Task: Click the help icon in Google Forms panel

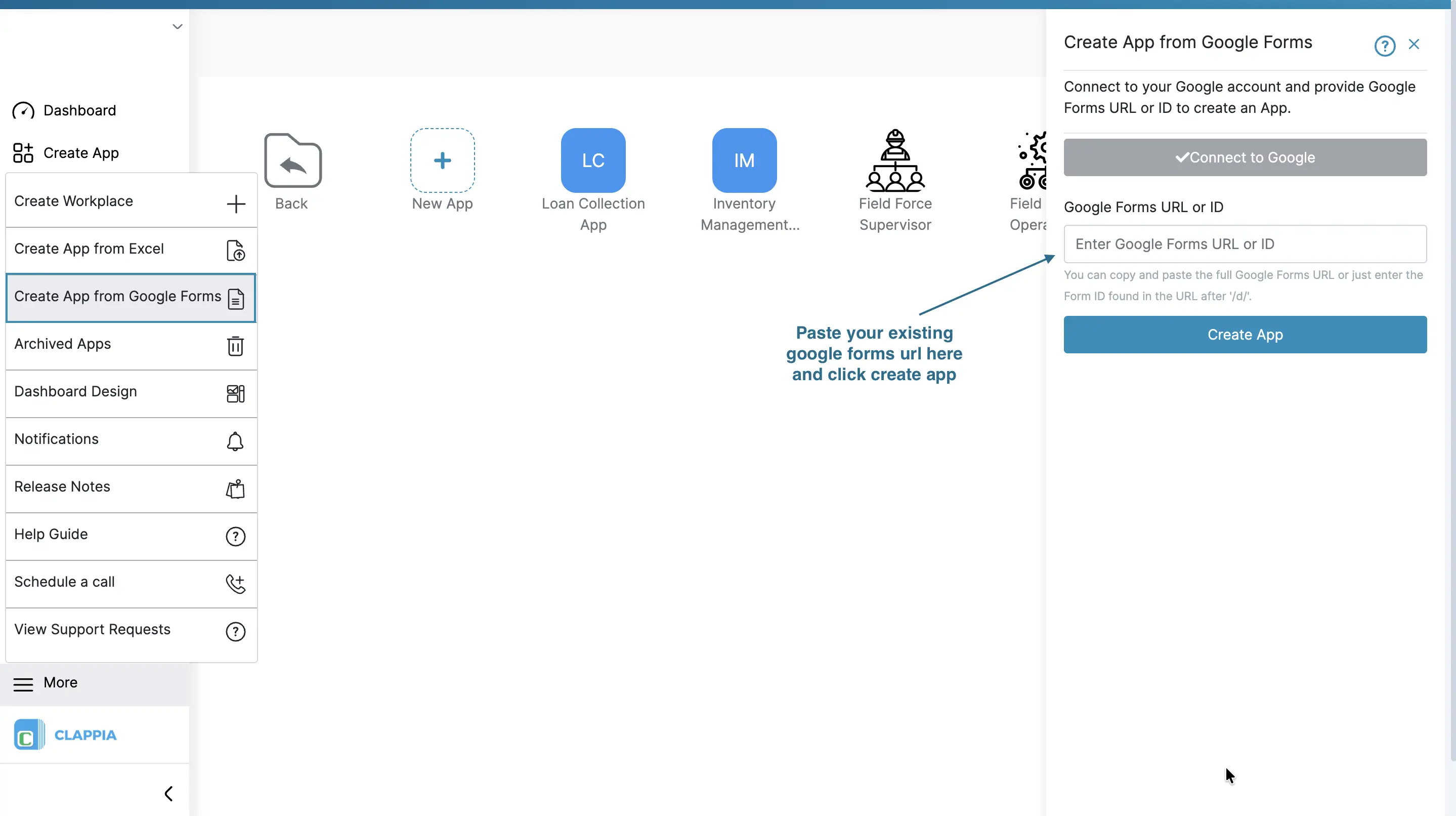Action: [1385, 46]
